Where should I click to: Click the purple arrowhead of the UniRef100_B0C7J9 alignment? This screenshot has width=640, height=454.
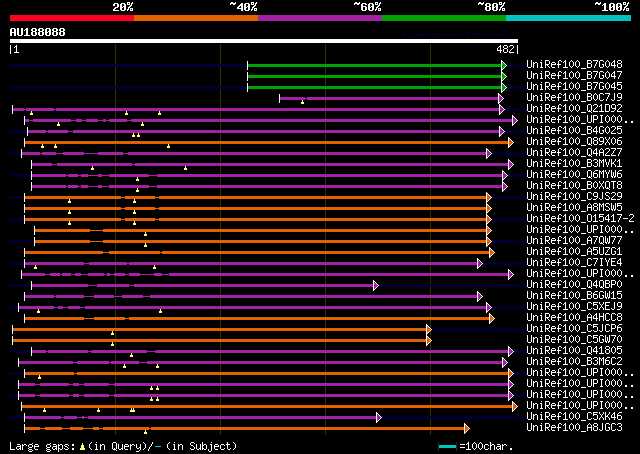(x=501, y=98)
